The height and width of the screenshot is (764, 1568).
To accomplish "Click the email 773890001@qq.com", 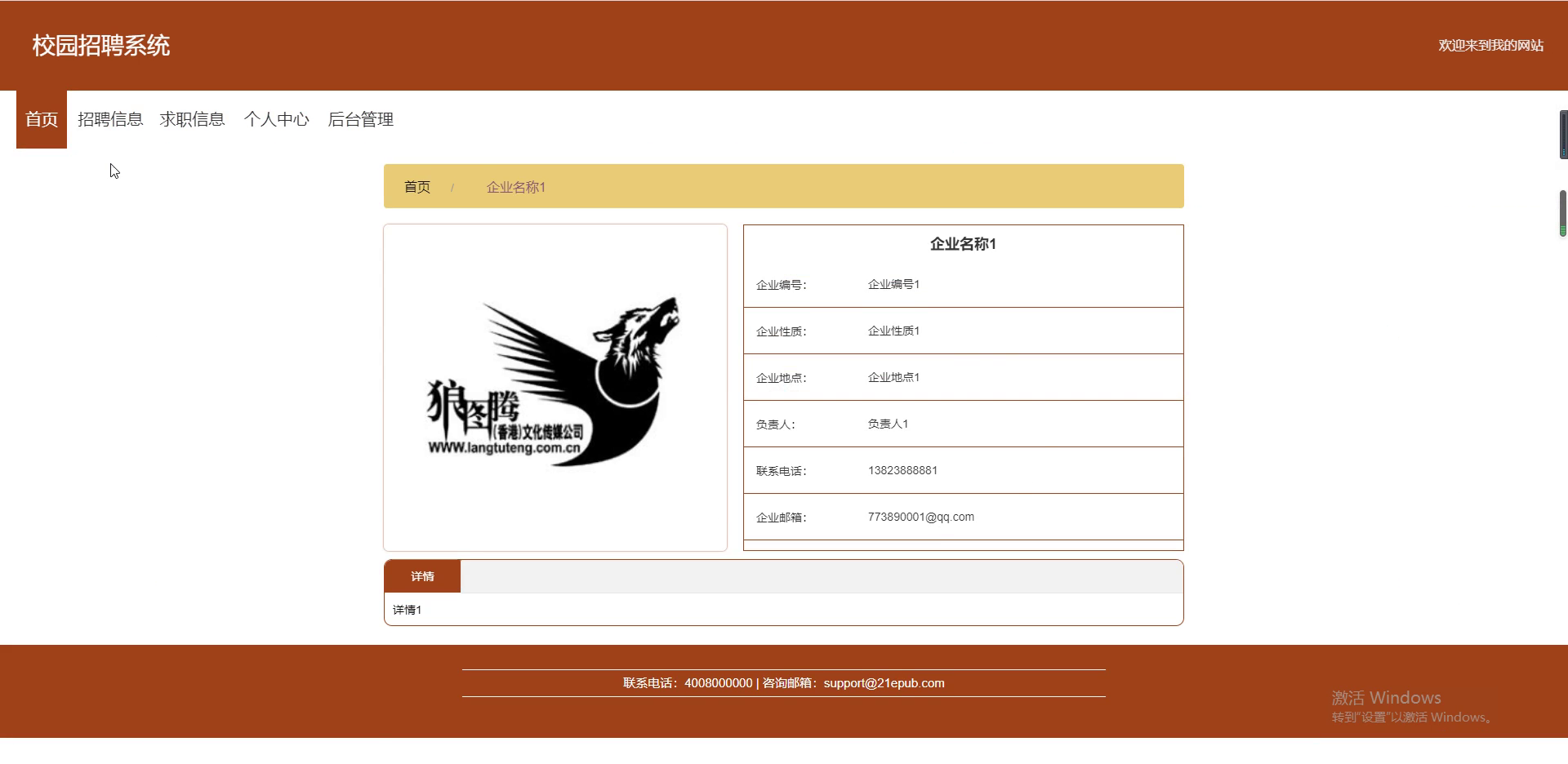I will [x=920, y=517].
